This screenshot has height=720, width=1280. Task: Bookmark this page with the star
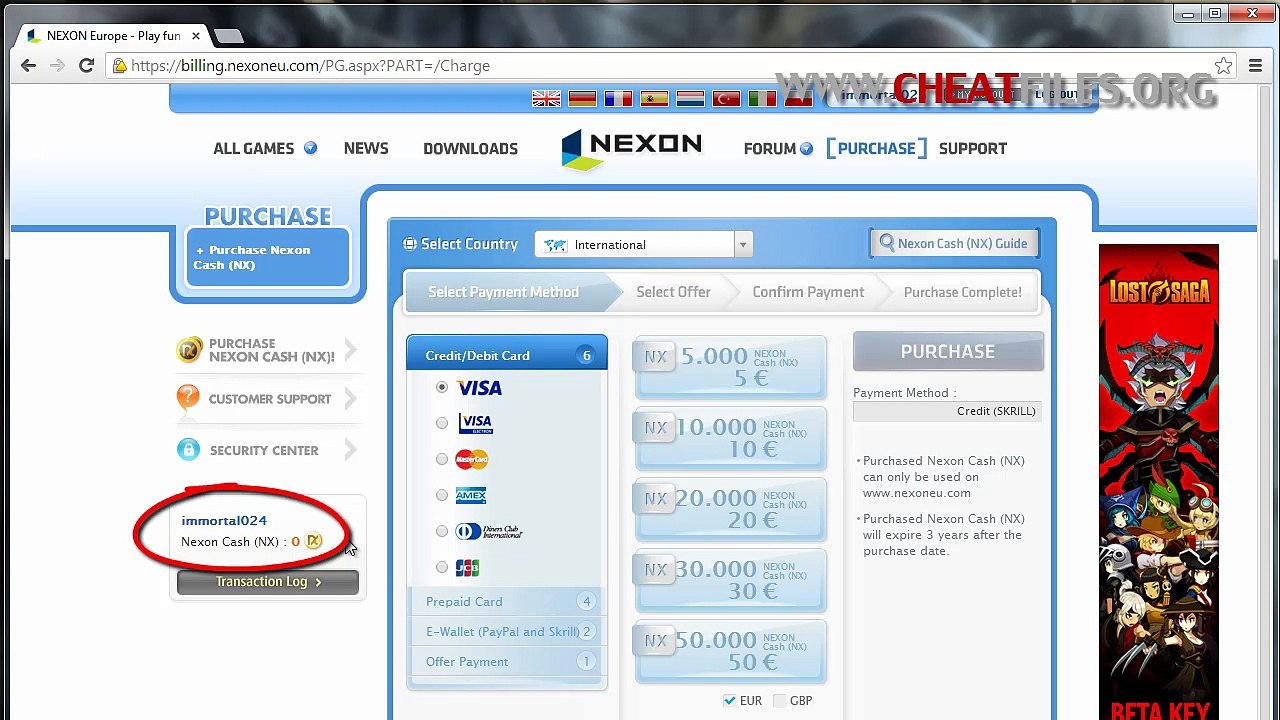pos(1223,66)
